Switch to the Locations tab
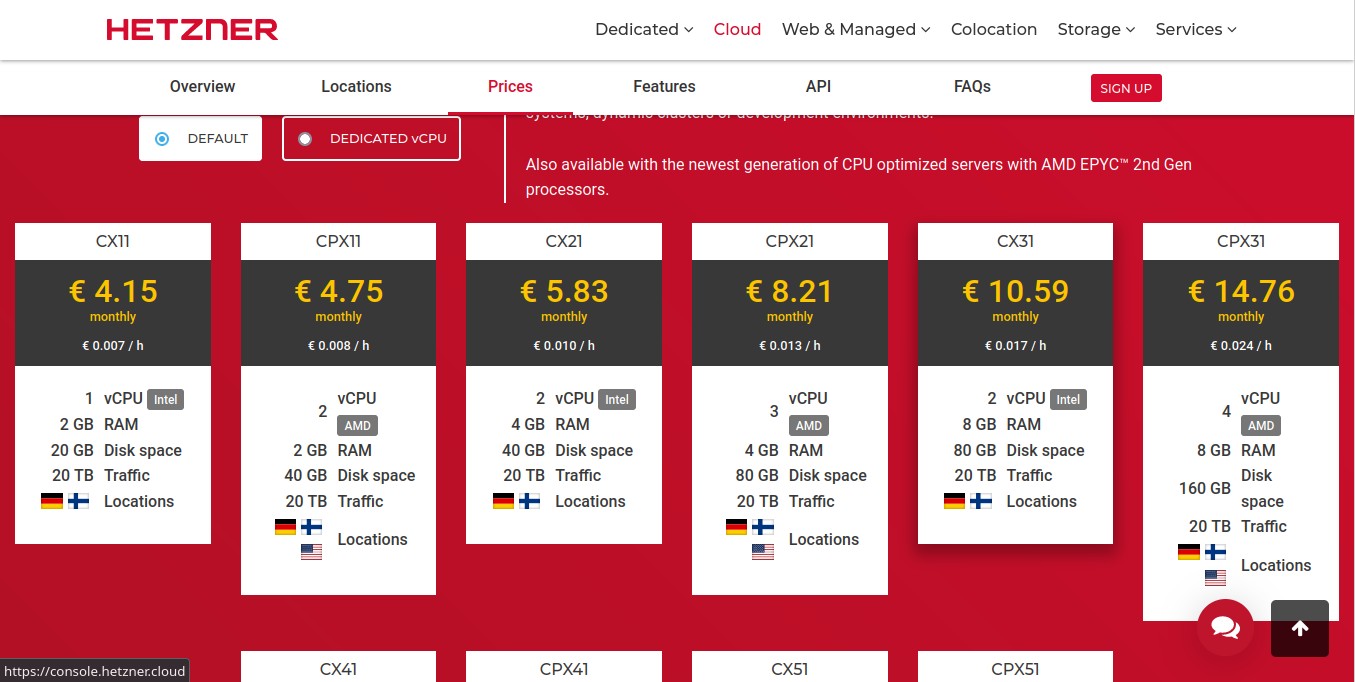Viewport: 1355px width, 682px height. pos(356,87)
